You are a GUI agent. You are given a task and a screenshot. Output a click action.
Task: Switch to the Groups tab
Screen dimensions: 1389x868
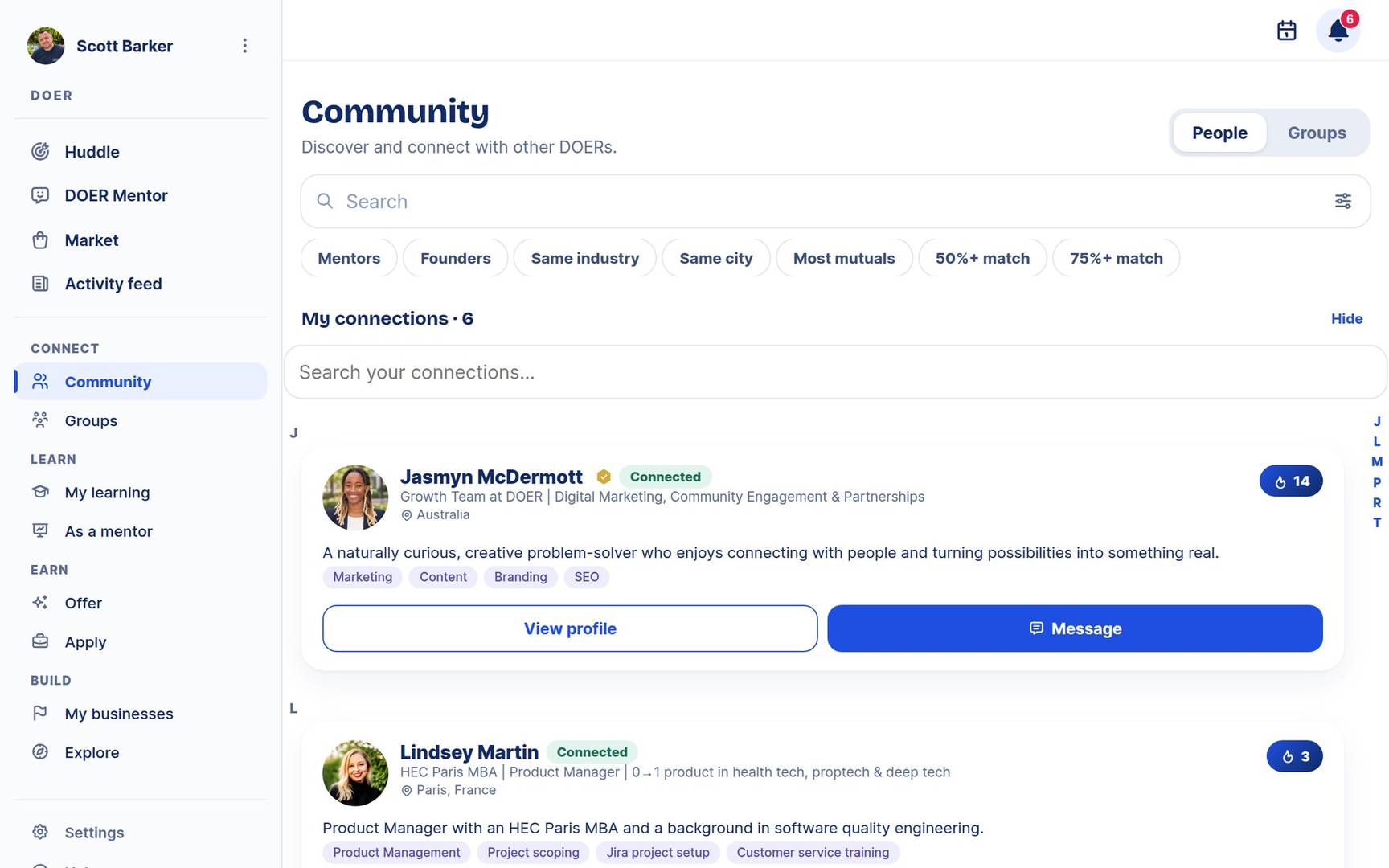[x=1317, y=133]
